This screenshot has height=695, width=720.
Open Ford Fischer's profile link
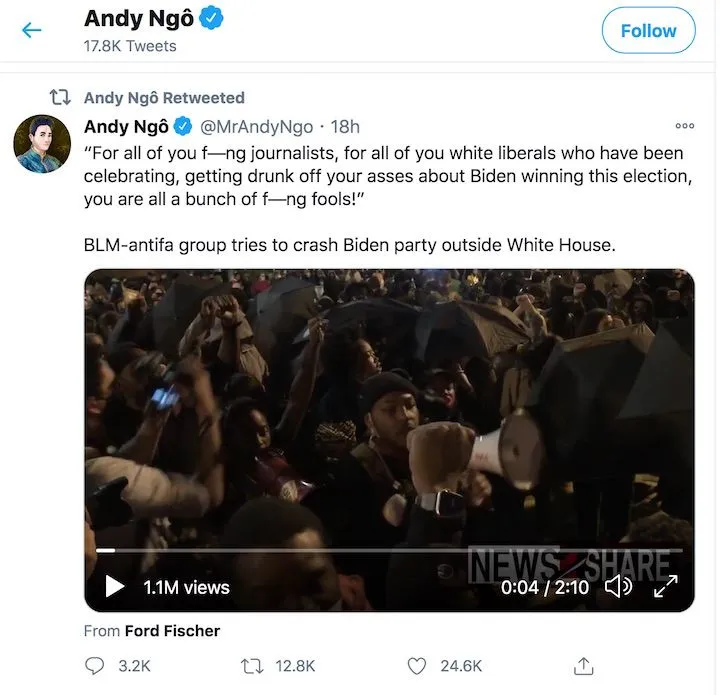coord(172,631)
